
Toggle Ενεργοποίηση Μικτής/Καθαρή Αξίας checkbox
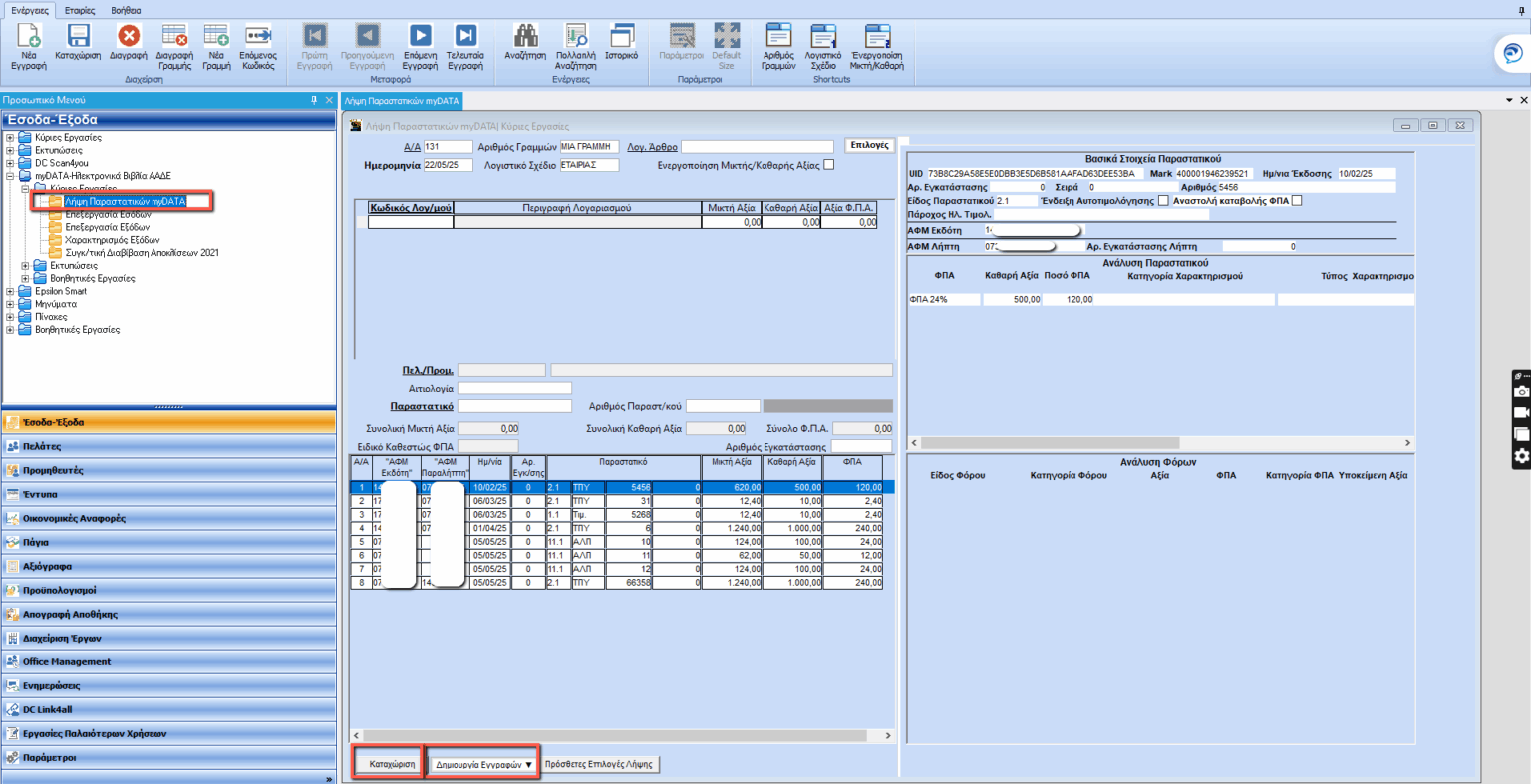pos(828,165)
